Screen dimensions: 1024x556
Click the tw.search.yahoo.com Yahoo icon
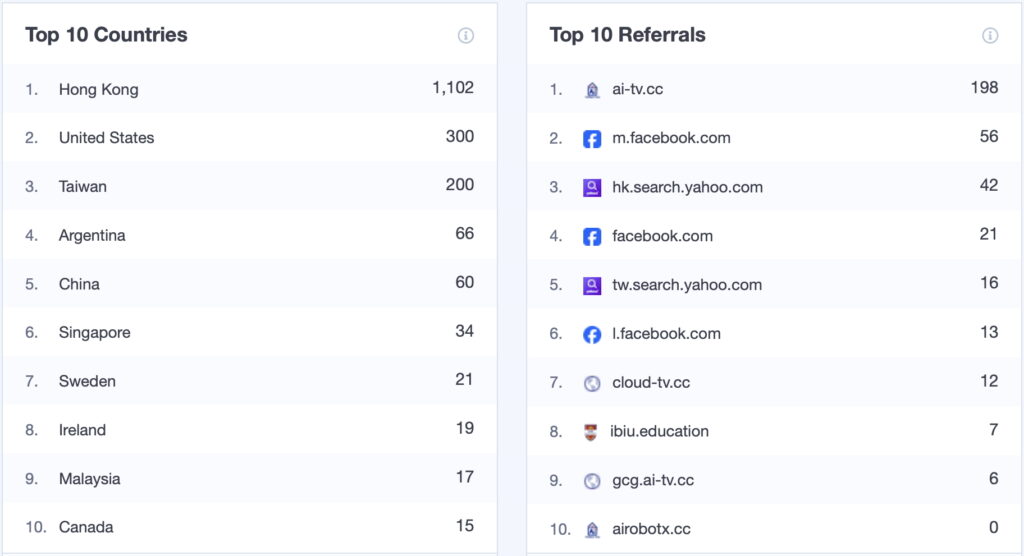click(x=592, y=285)
